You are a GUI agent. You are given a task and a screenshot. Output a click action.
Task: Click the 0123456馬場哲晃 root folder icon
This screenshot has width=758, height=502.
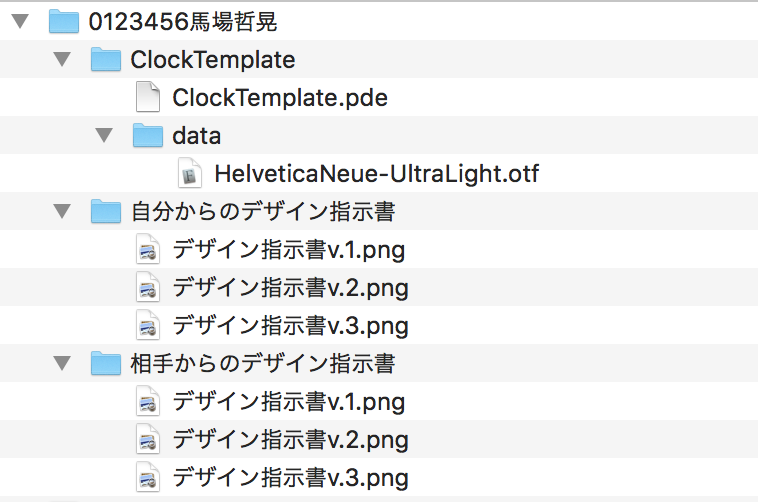63,21
